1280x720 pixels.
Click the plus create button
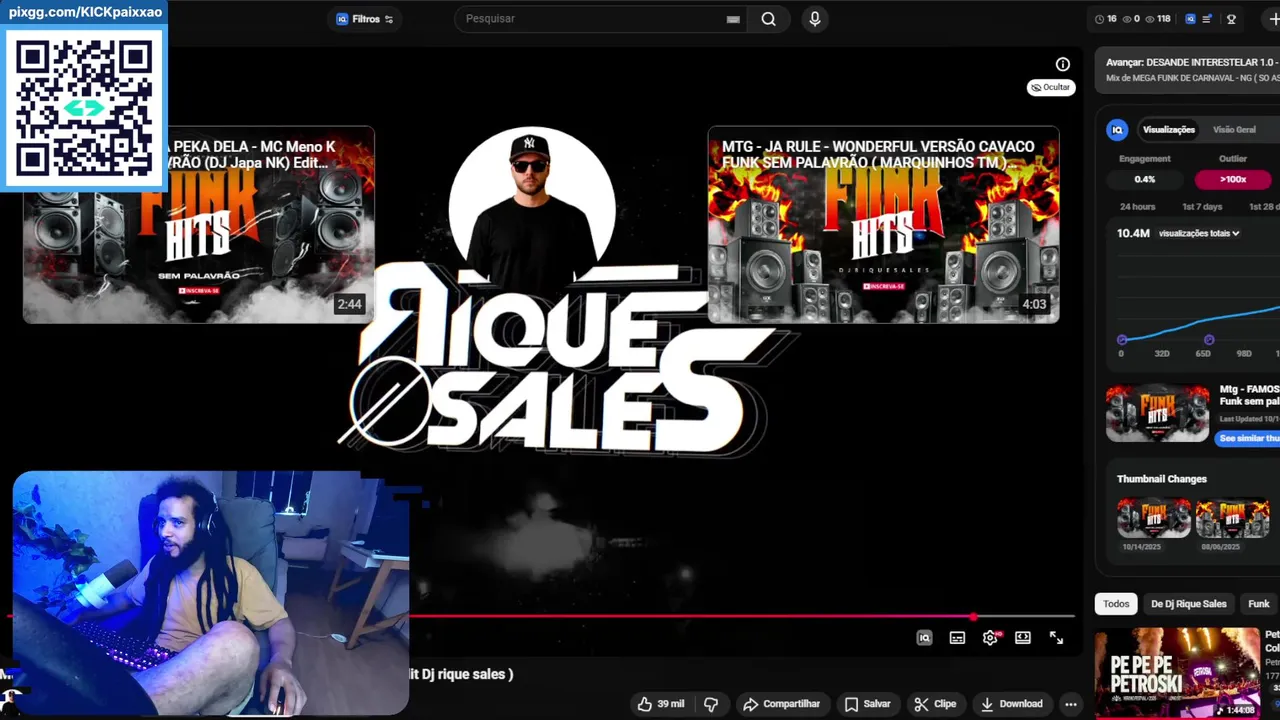1272,19
